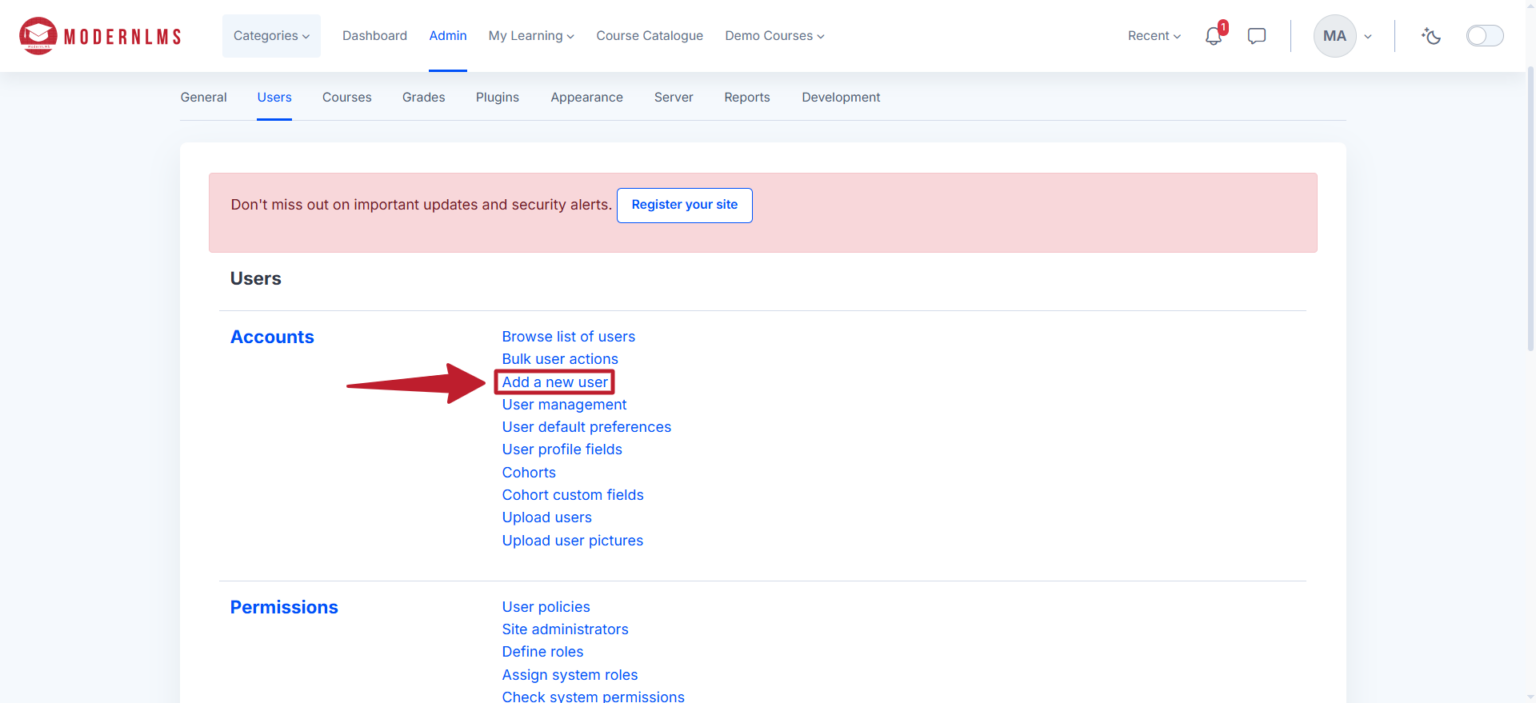Click the Register your site button
This screenshot has height=703, width=1536.
[x=684, y=205]
